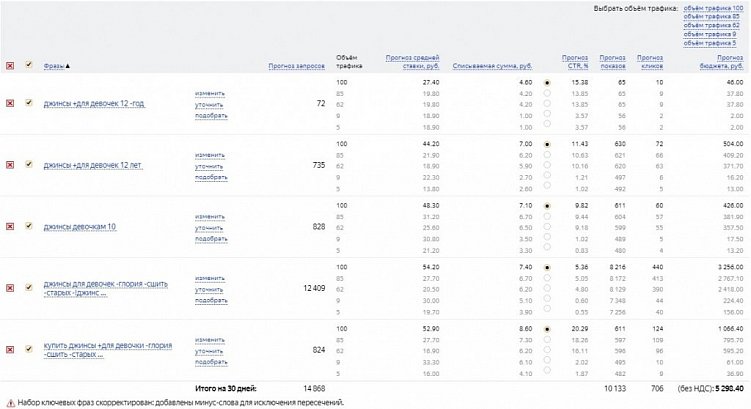The image size is (751, 409).
Task: Sort the table by the "Фразы" column
Action: pyautogui.click(x=56, y=66)
